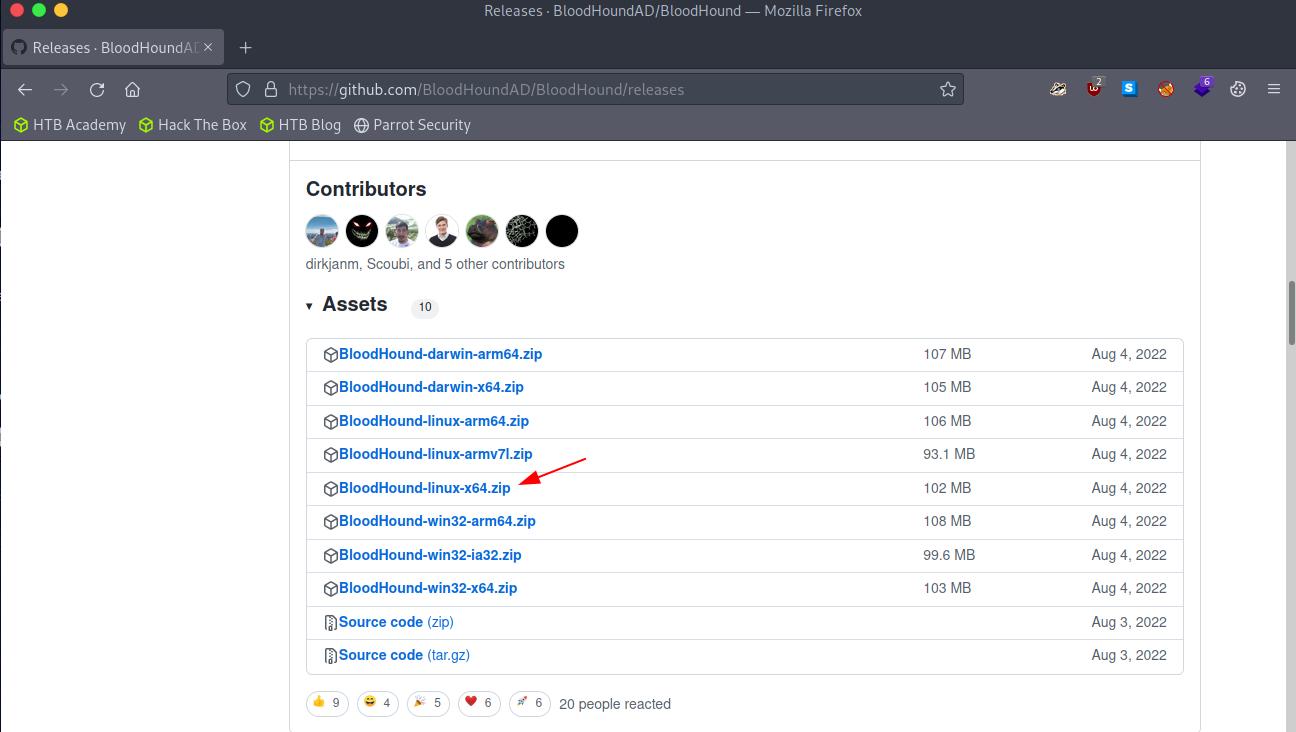
Task: Open the blue S extension icon
Action: coord(1130,89)
